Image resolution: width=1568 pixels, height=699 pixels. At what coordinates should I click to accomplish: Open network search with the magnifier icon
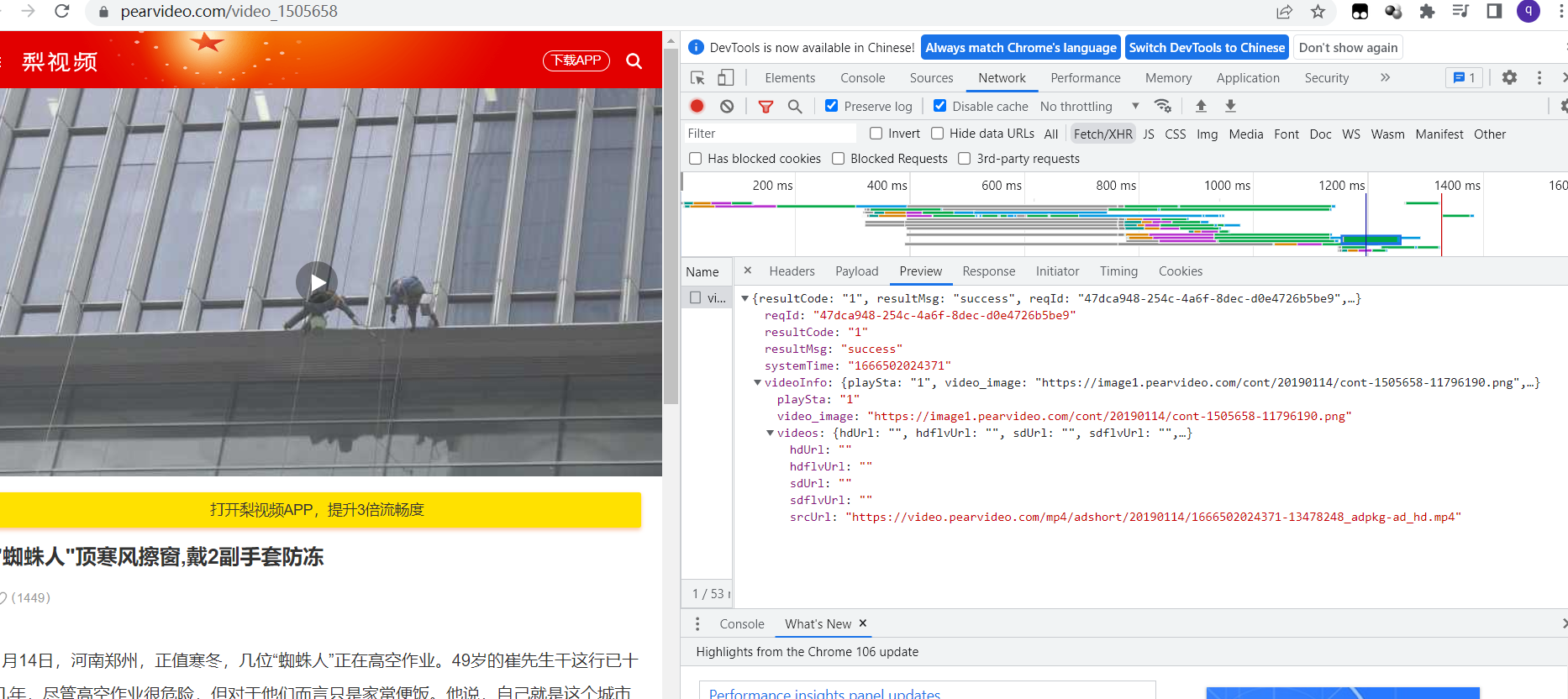tap(795, 106)
